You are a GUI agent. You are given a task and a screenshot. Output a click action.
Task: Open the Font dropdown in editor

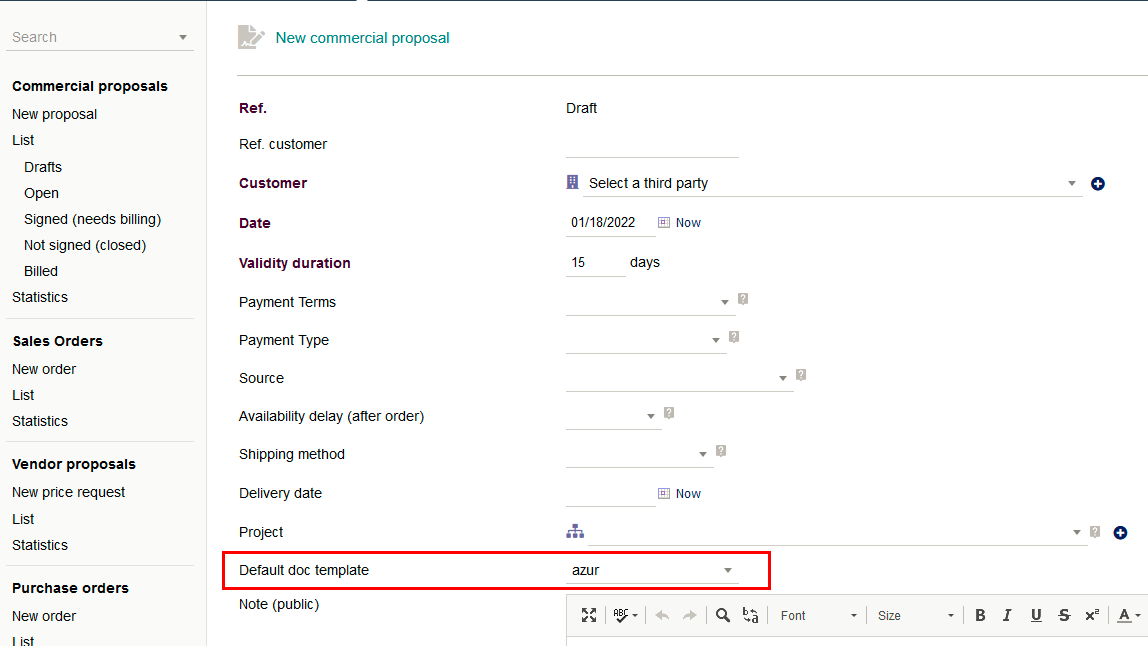pos(818,615)
